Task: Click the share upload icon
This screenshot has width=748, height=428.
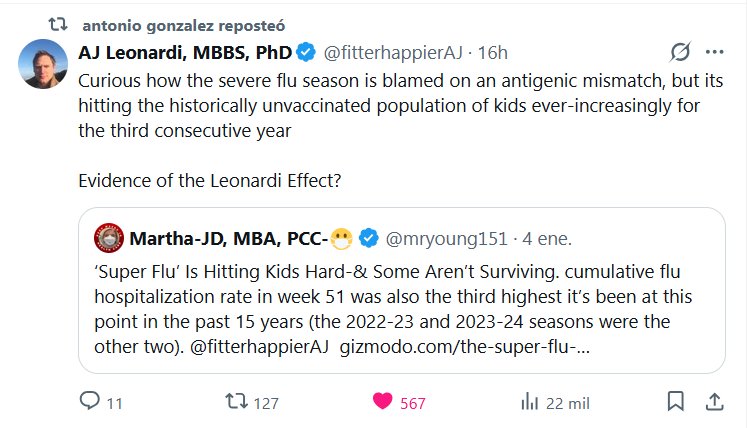Action: [x=714, y=402]
